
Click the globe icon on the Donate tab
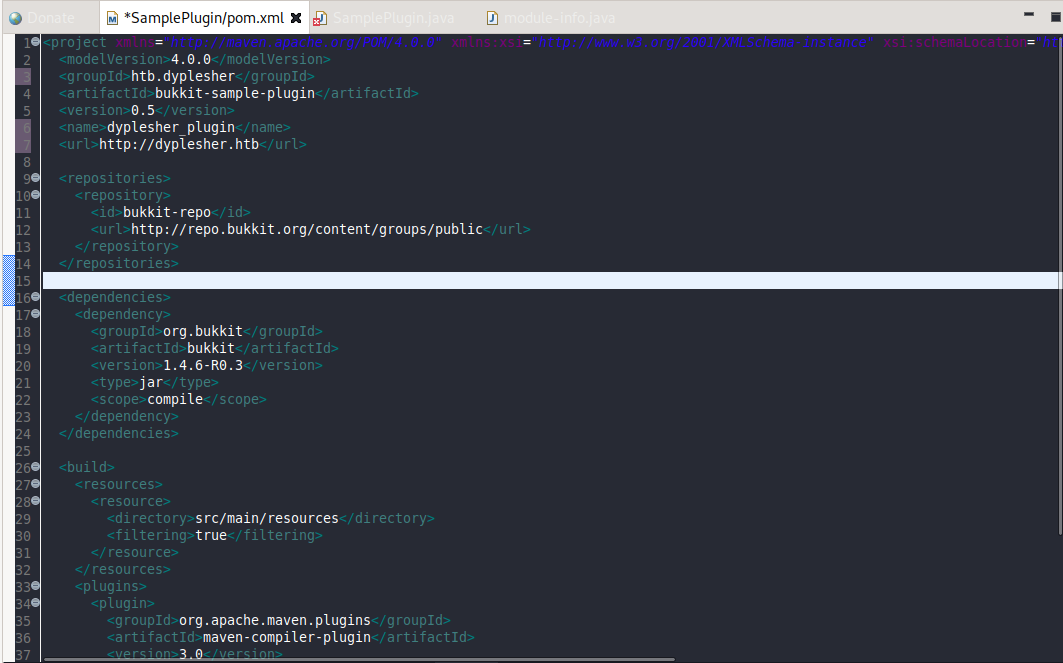pos(15,18)
